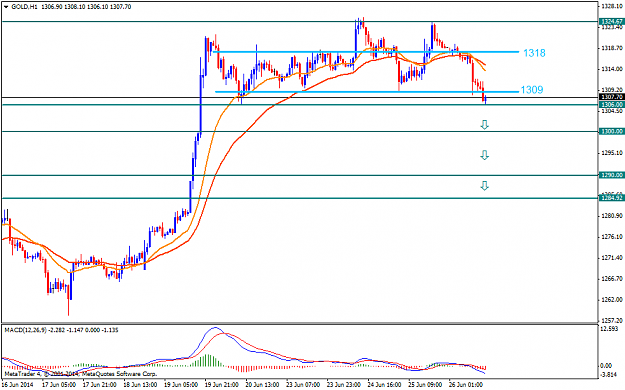Viewport: 625px width, 390px height.
Task: Click the 19 Jun 21:00 time label
Action: (x=222, y=385)
